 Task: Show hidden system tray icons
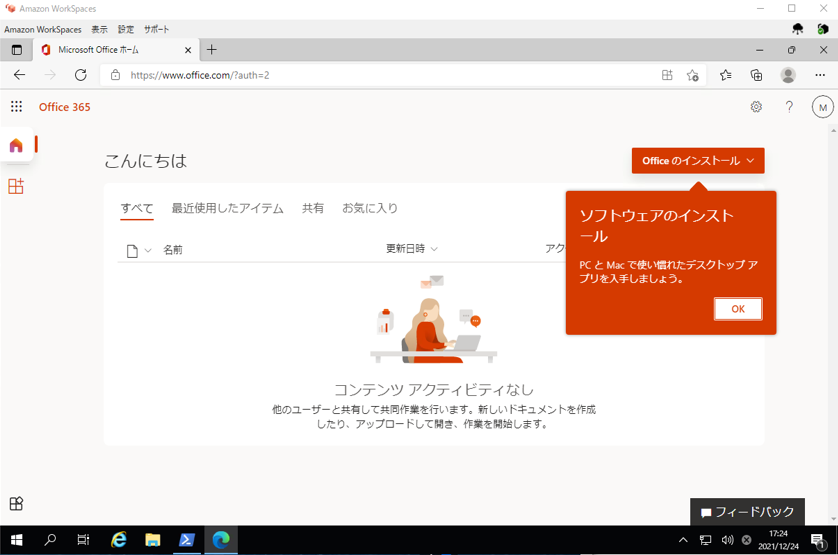coord(683,540)
